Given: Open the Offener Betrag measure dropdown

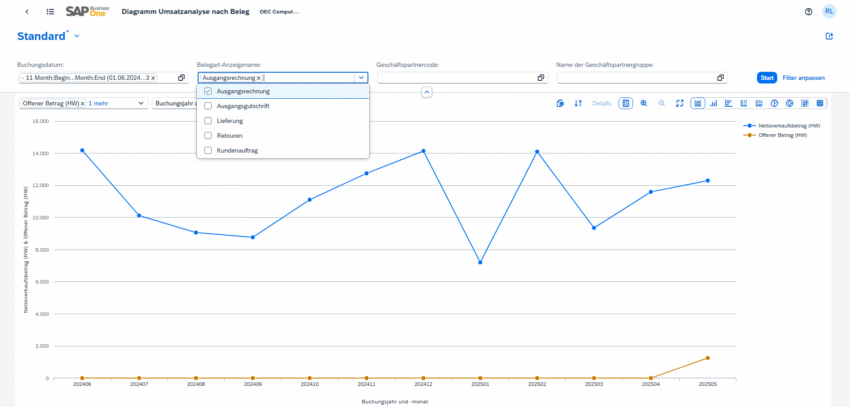Looking at the screenshot, I should coord(141,103).
